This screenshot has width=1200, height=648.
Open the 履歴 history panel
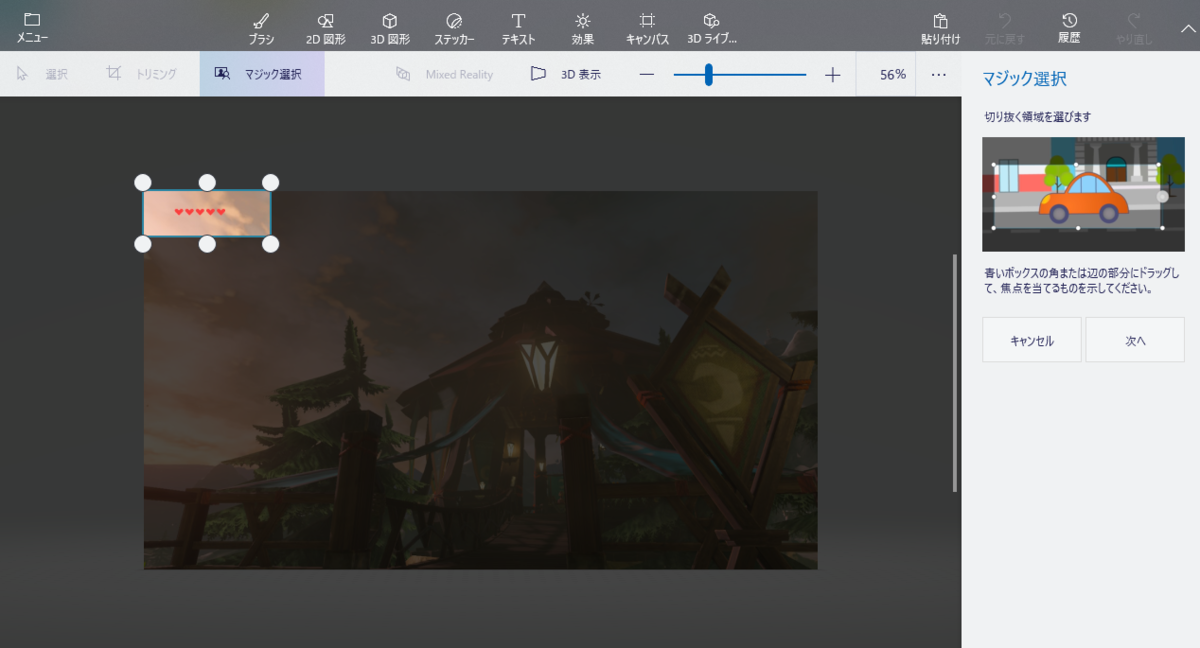point(1069,27)
